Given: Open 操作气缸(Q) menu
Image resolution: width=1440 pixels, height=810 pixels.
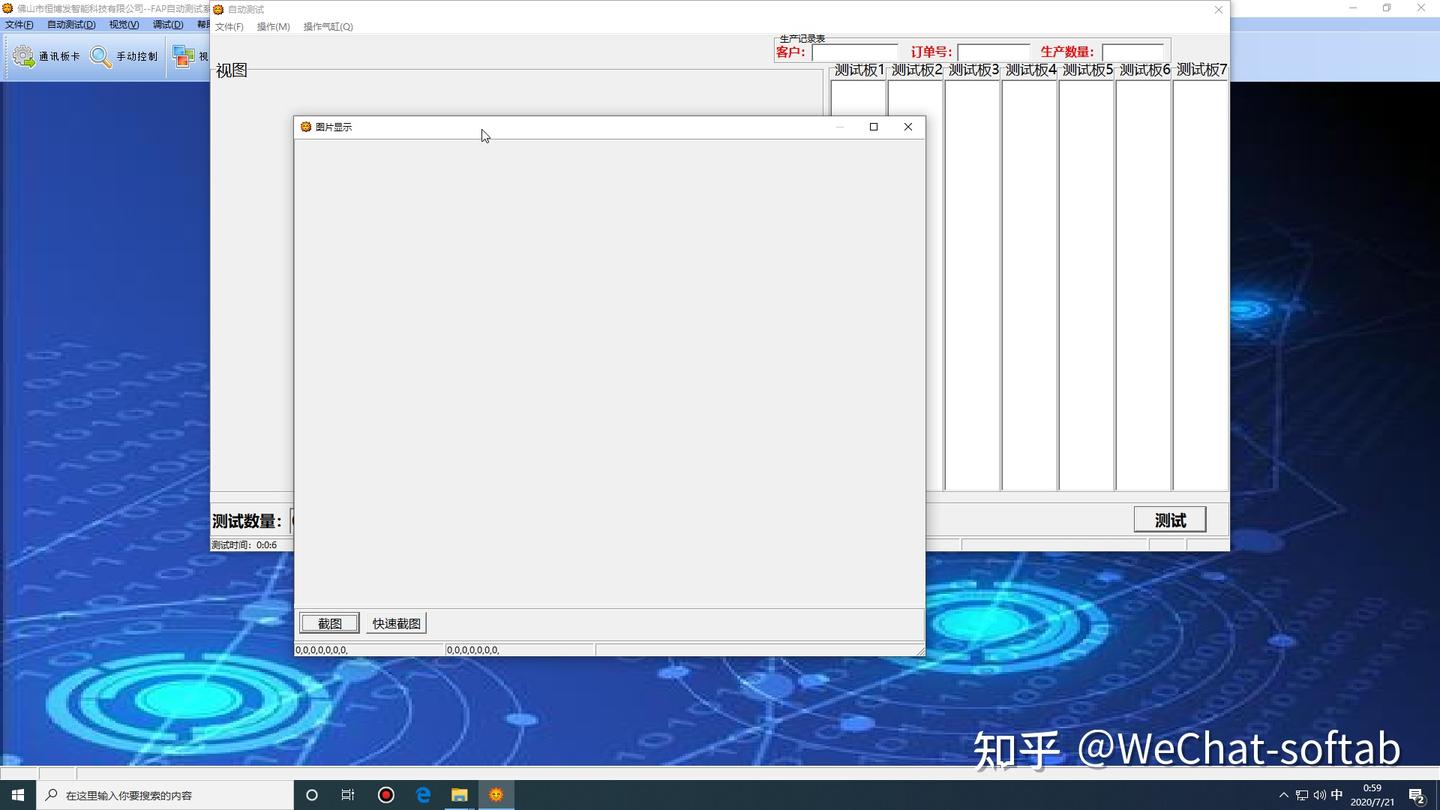Looking at the screenshot, I should click(328, 27).
